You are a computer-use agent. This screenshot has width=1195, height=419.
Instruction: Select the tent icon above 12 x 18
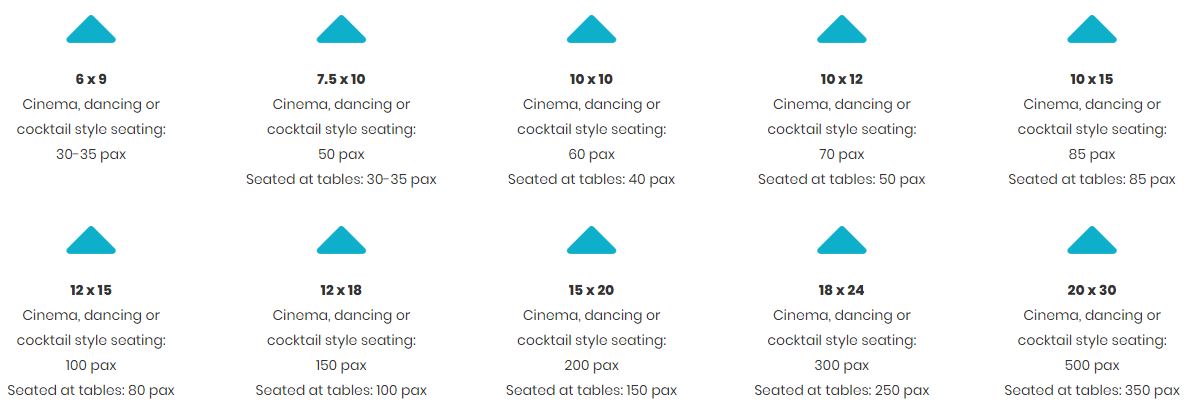[x=341, y=240]
